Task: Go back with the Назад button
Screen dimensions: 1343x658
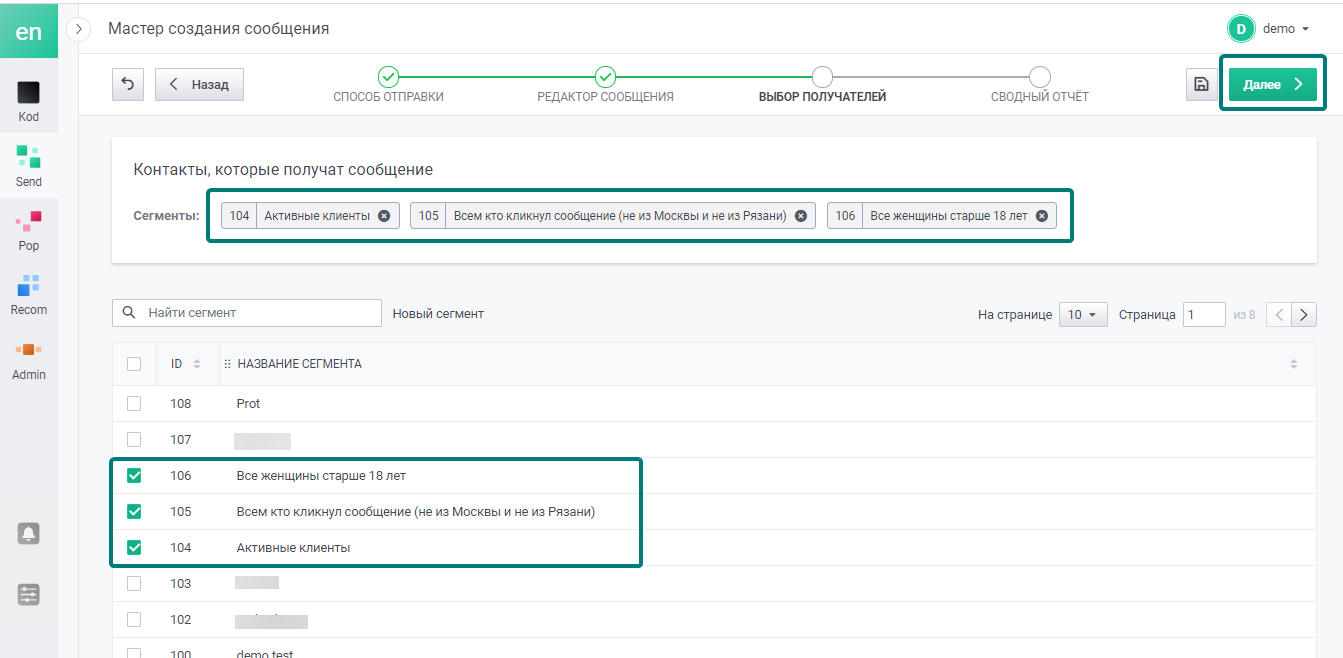Action: pos(199,85)
